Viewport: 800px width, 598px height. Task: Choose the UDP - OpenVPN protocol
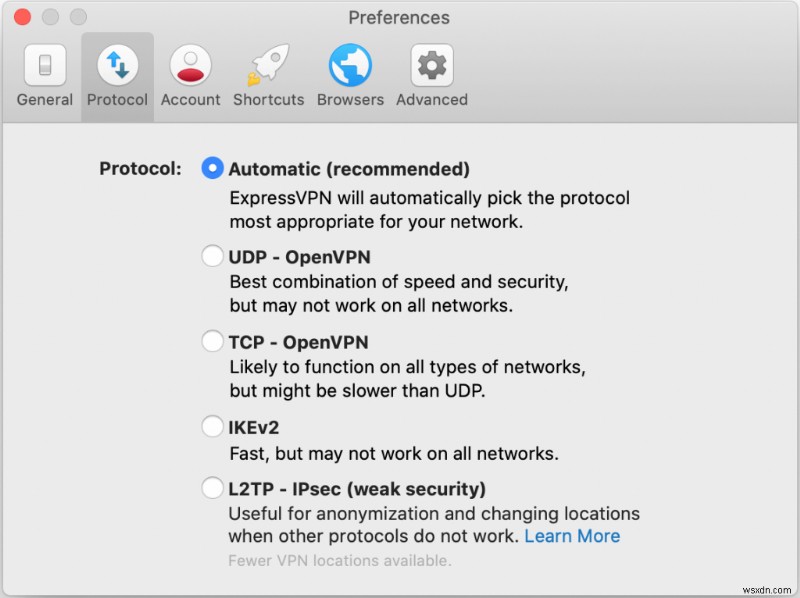212,256
